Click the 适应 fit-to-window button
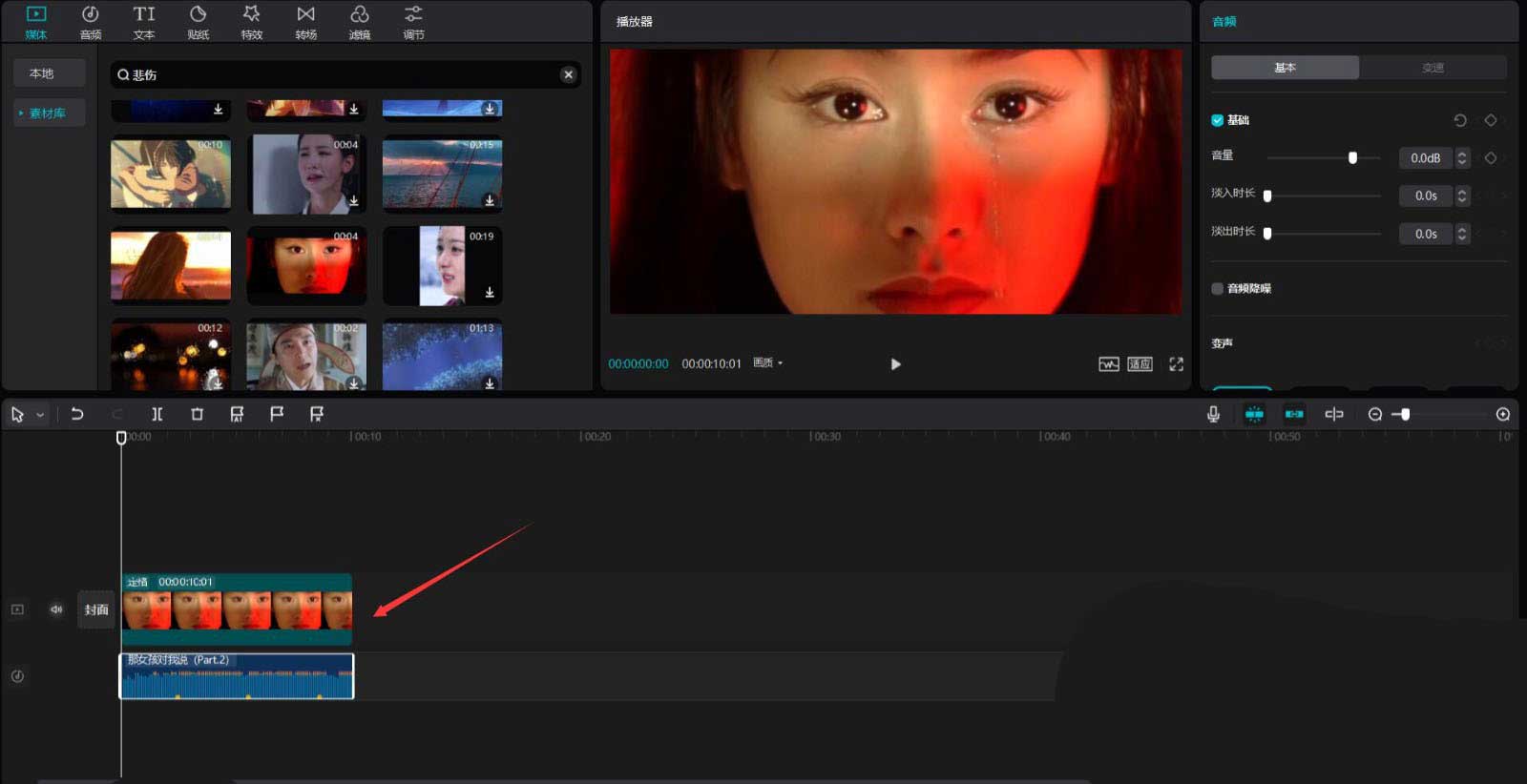Image resolution: width=1527 pixels, height=784 pixels. coord(1140,363)
